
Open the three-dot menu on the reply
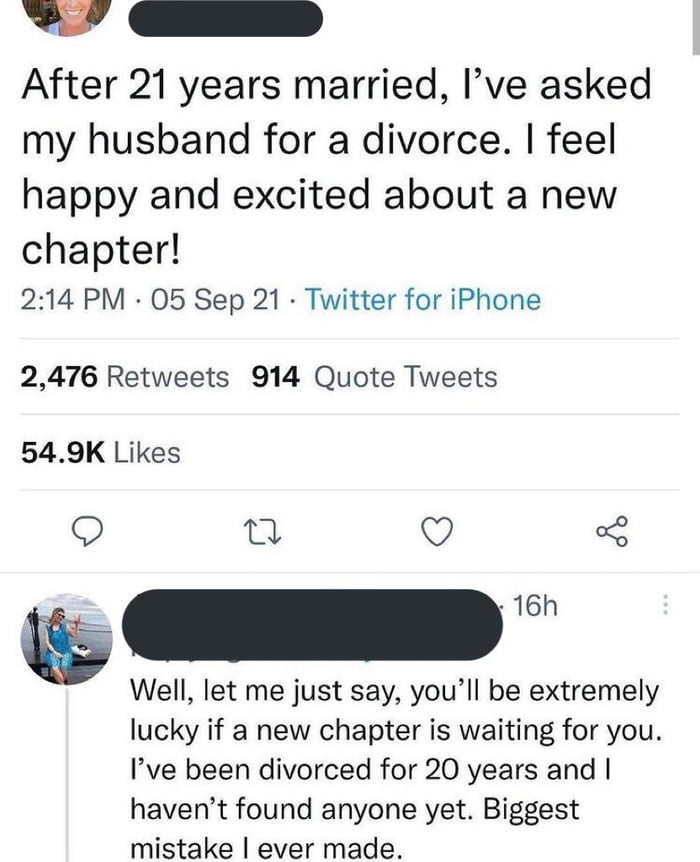[667, 606]
